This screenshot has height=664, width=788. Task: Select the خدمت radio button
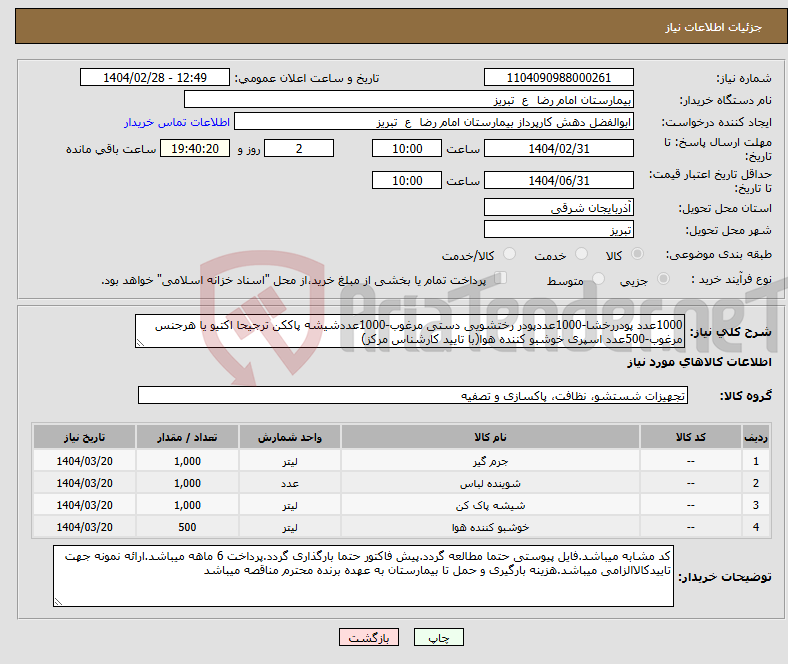point(581,254)
